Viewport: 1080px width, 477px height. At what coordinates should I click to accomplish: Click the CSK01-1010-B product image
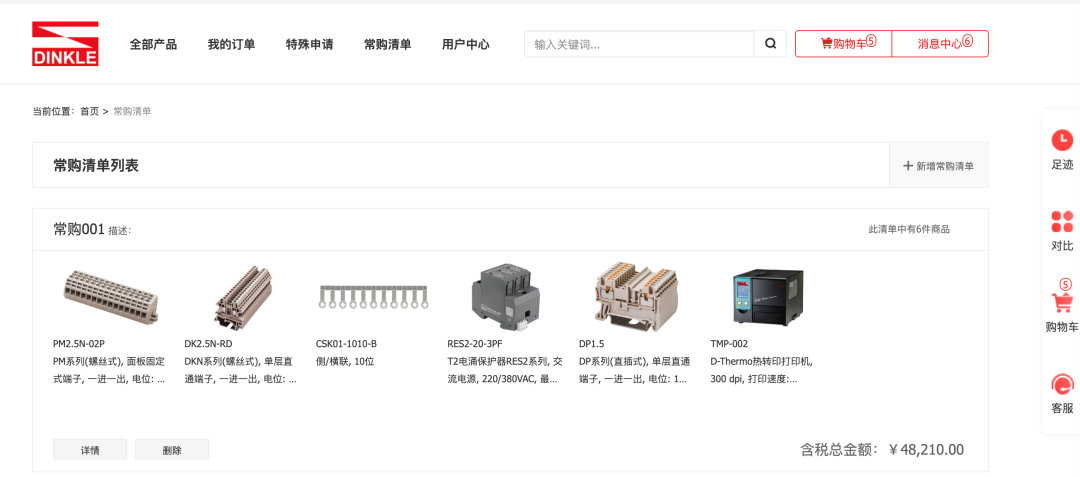coord(373,297)
